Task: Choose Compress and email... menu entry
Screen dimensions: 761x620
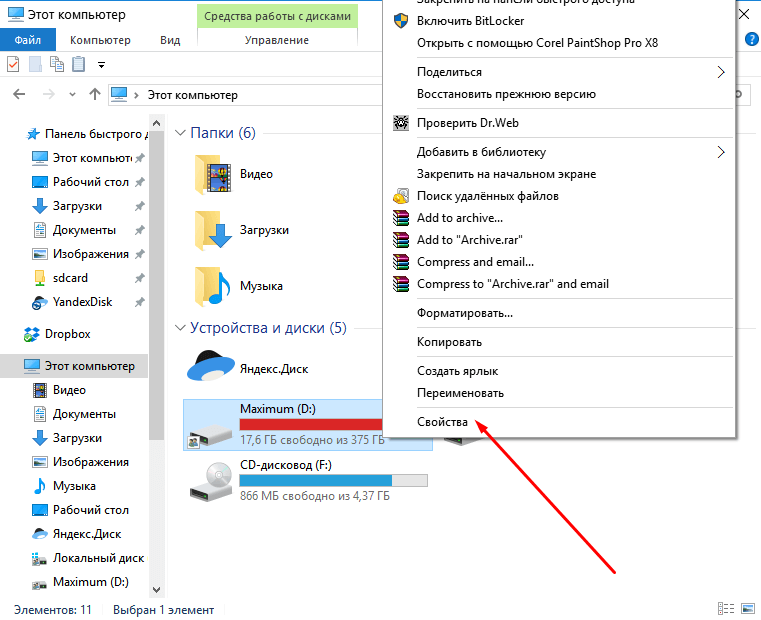Action: click(558, 262)
